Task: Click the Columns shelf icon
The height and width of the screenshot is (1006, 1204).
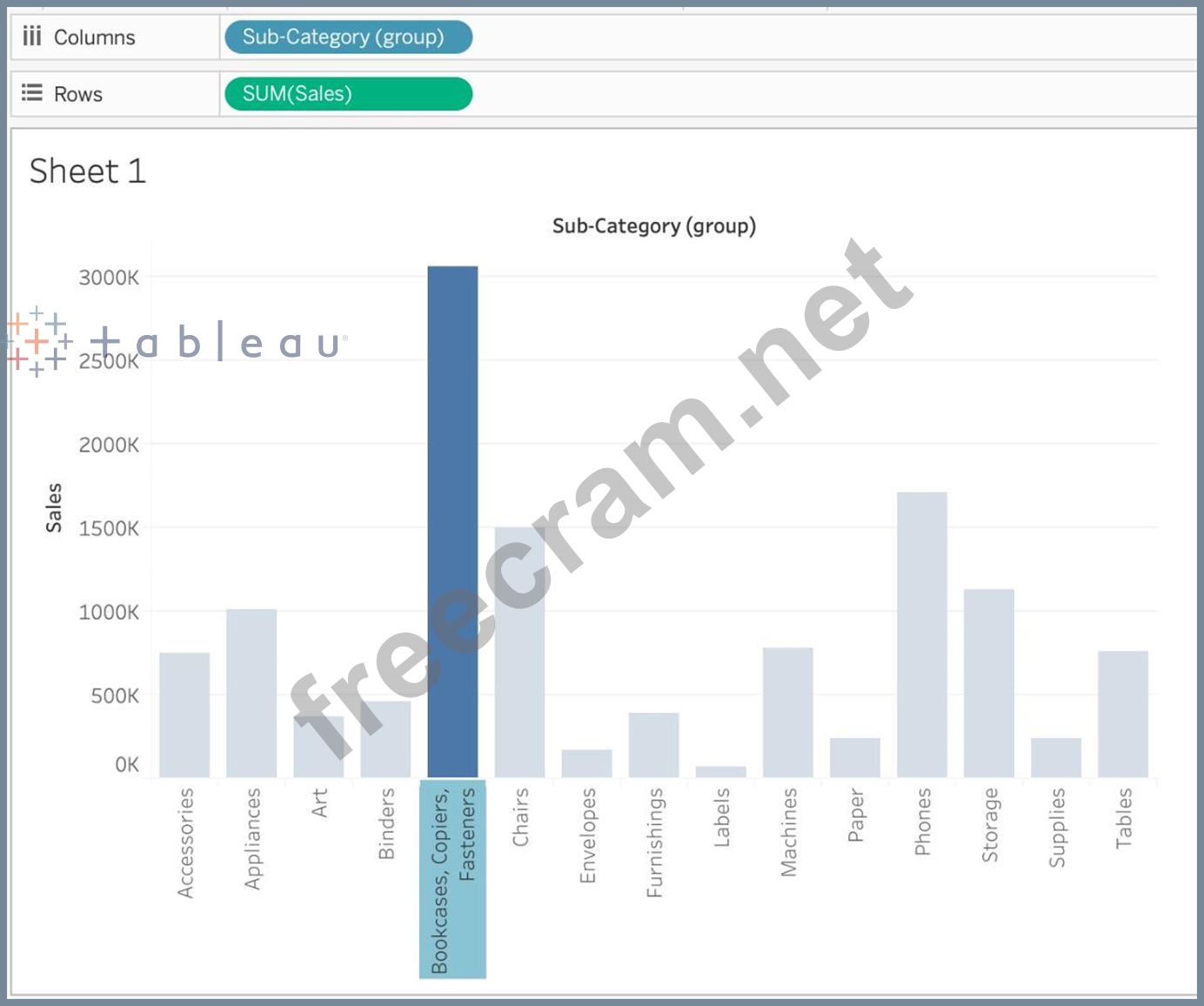Action: click(32, 37)
